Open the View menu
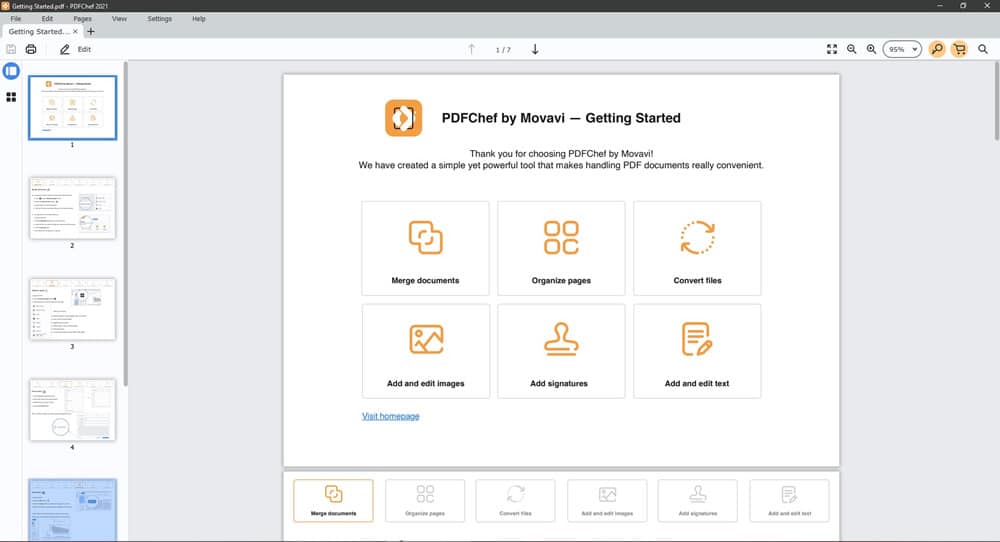The height and width of the screenshot is (542, 1000). tap(119, 18)
